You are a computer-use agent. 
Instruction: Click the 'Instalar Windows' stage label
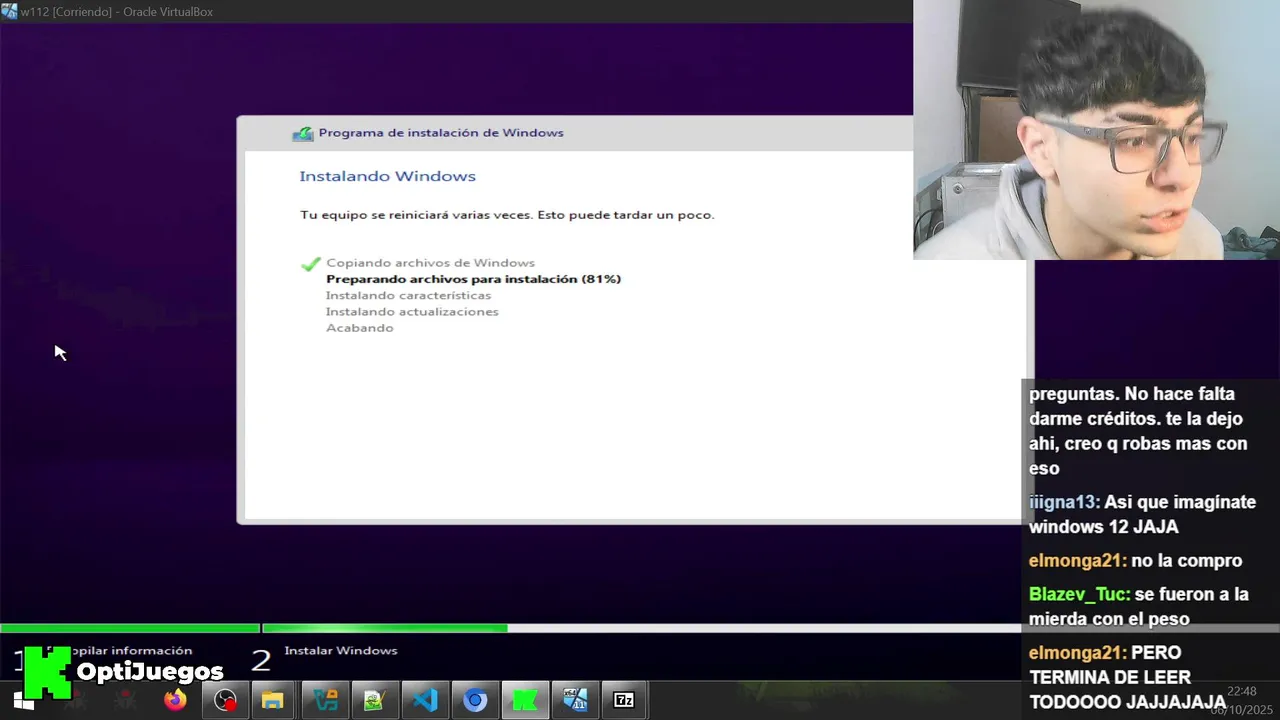[341, 651]
